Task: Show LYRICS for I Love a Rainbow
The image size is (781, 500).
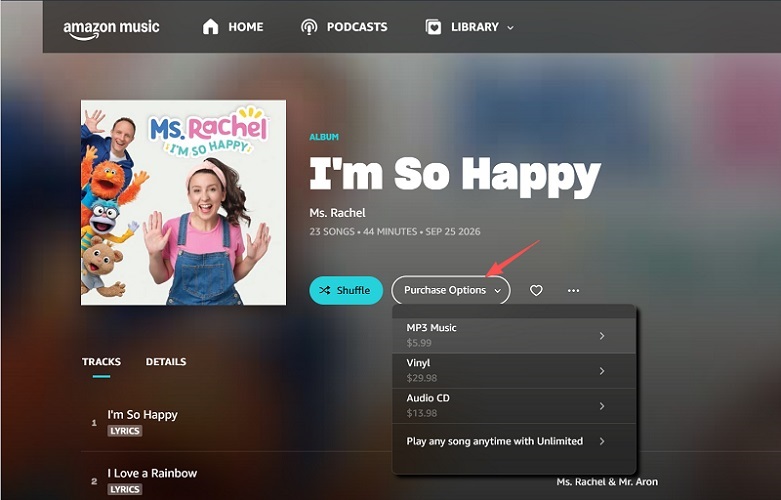Action: 125,489
